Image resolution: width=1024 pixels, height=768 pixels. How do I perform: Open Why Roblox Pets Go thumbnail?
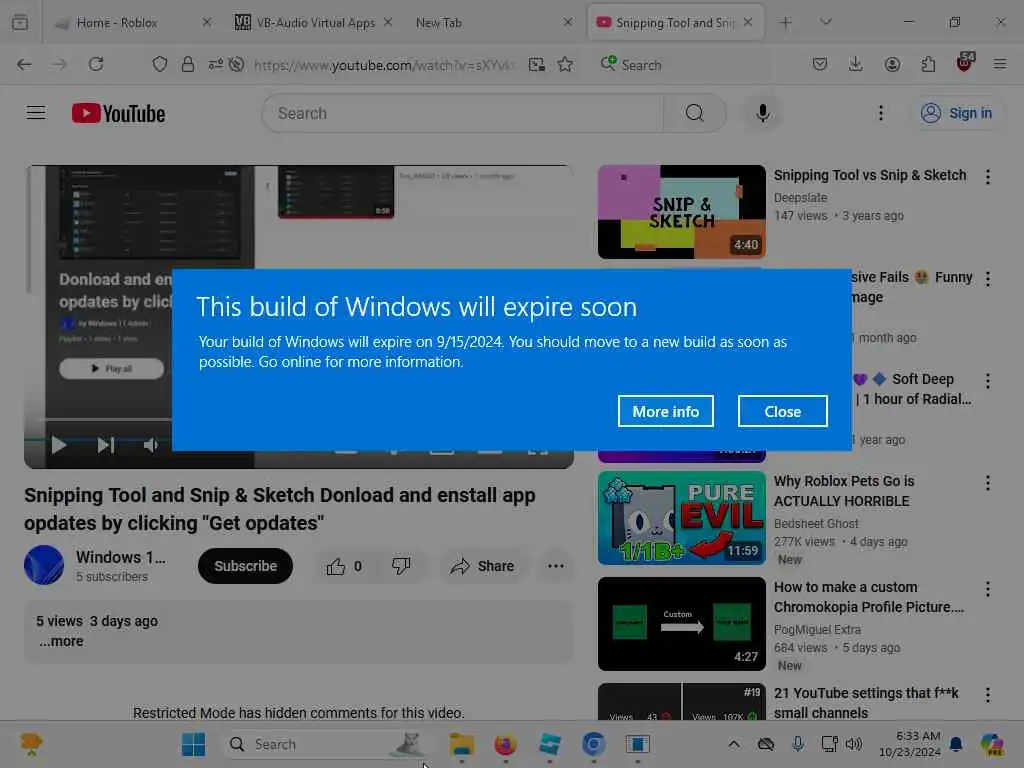tap(681, 518)
